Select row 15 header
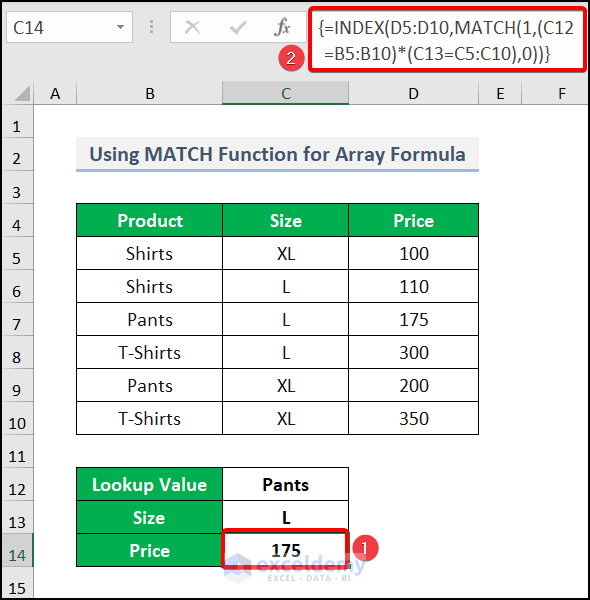590x600 pixels. pos(18,582)
